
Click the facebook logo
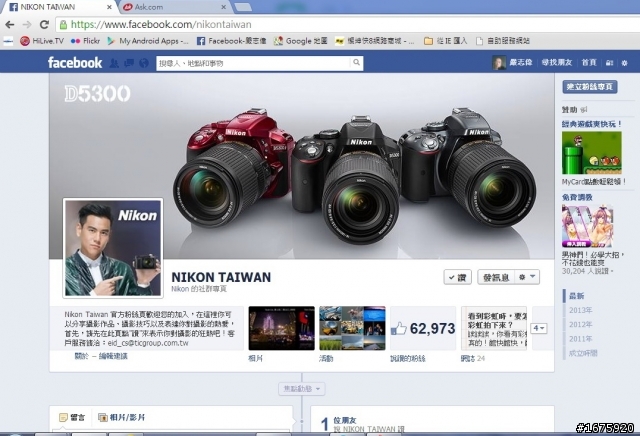click(x=75, y=62)
